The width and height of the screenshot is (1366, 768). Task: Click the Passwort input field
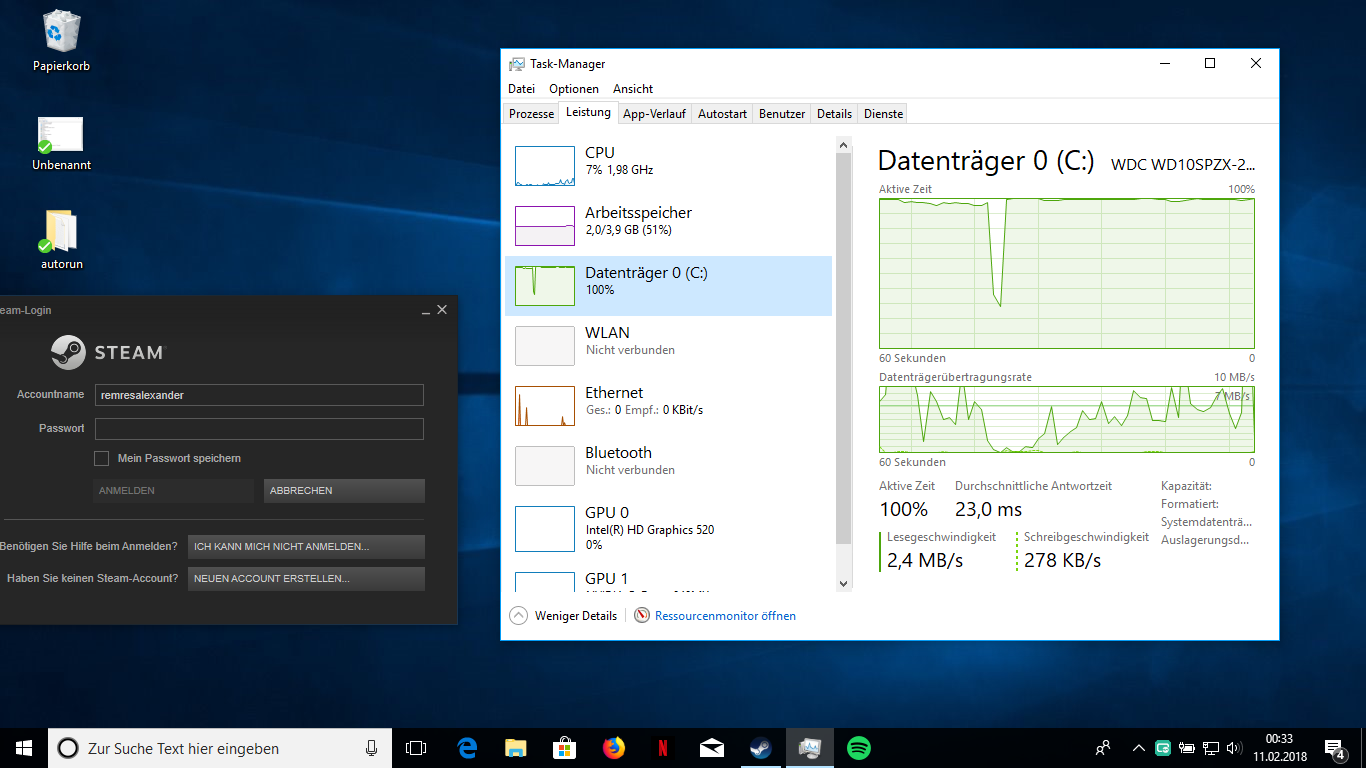(259, 429)
